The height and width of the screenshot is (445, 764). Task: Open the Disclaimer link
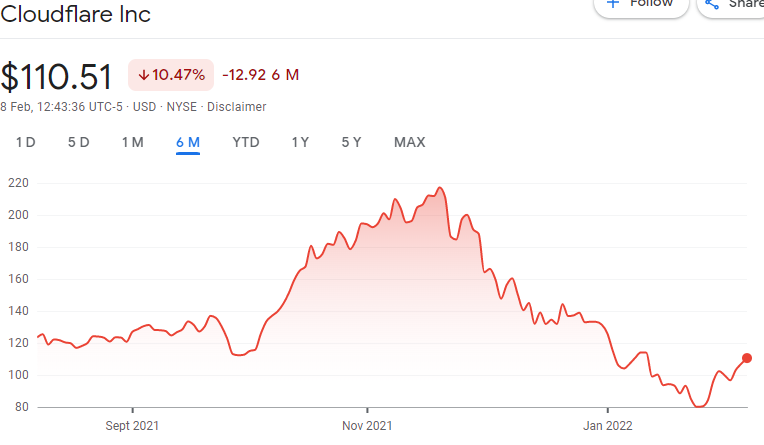click(236, 106)
